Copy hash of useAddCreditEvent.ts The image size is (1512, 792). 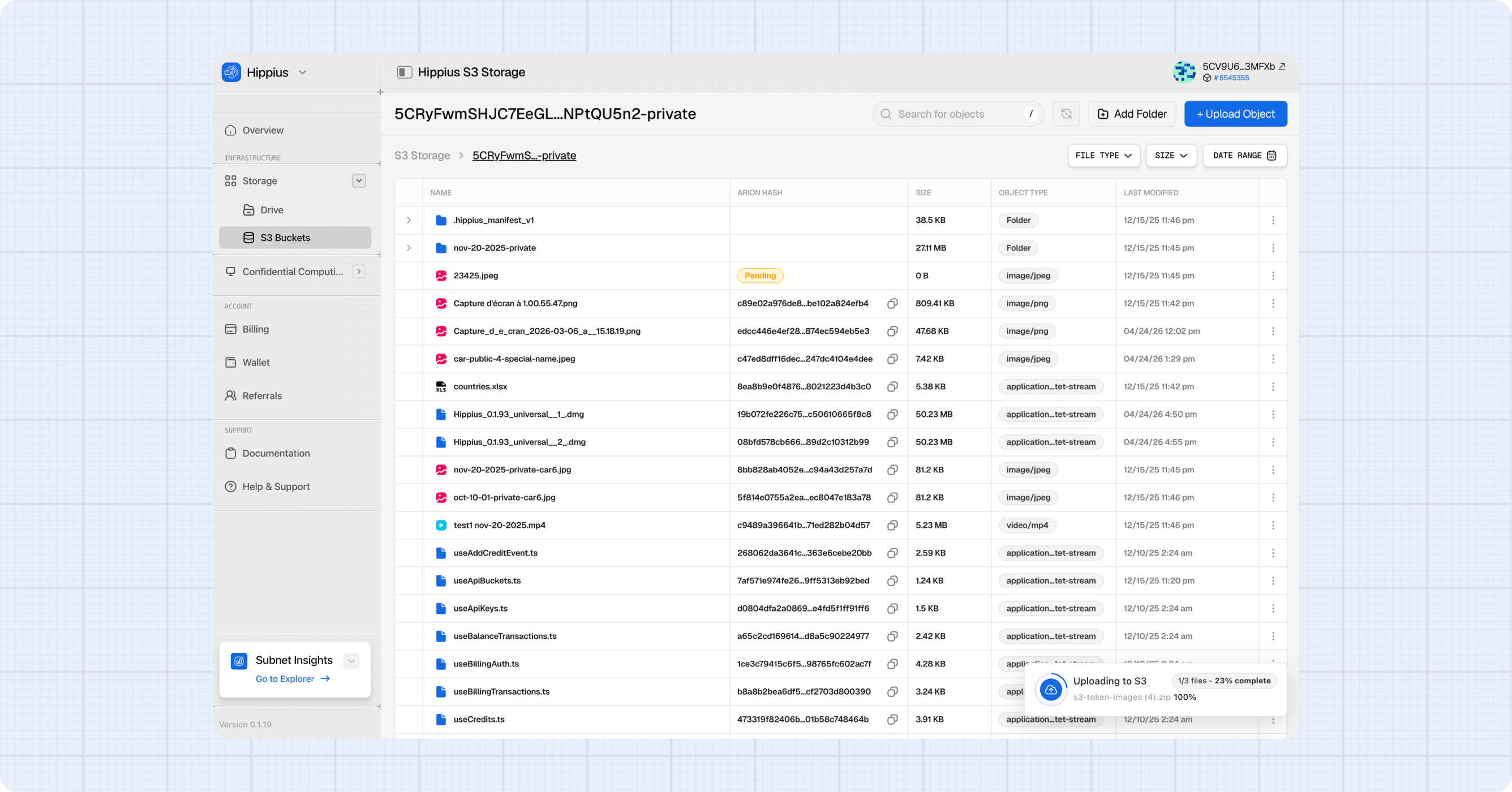(892, 553)
